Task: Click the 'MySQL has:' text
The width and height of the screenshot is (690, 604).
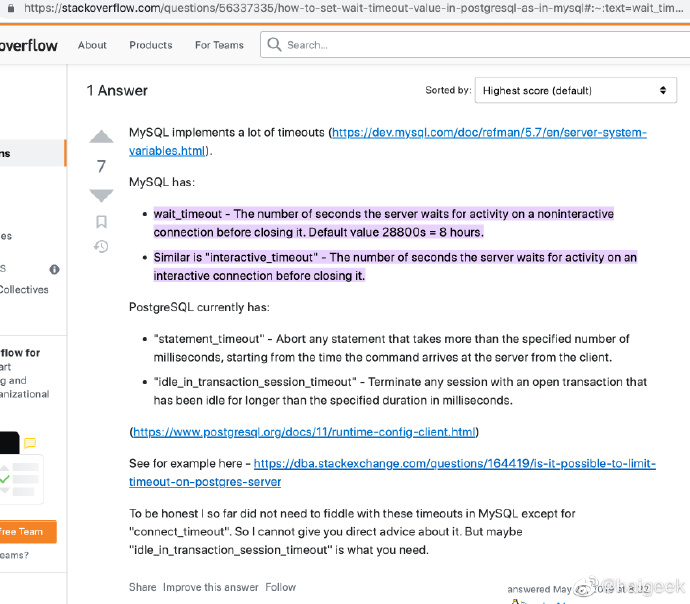Action: click(x=161, y=182)
